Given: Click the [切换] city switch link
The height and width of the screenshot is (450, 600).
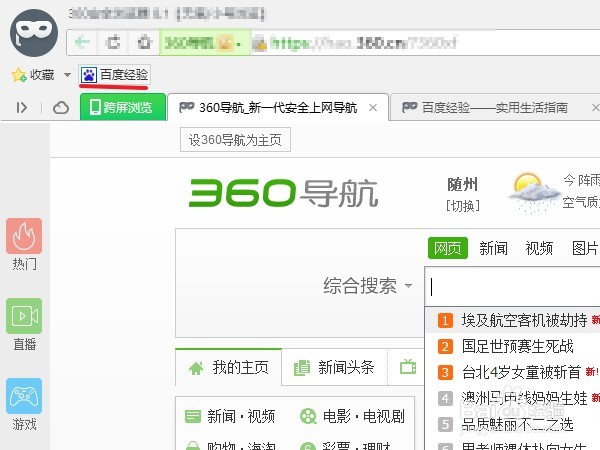Looking at the screenshot, I should [463, 206].
